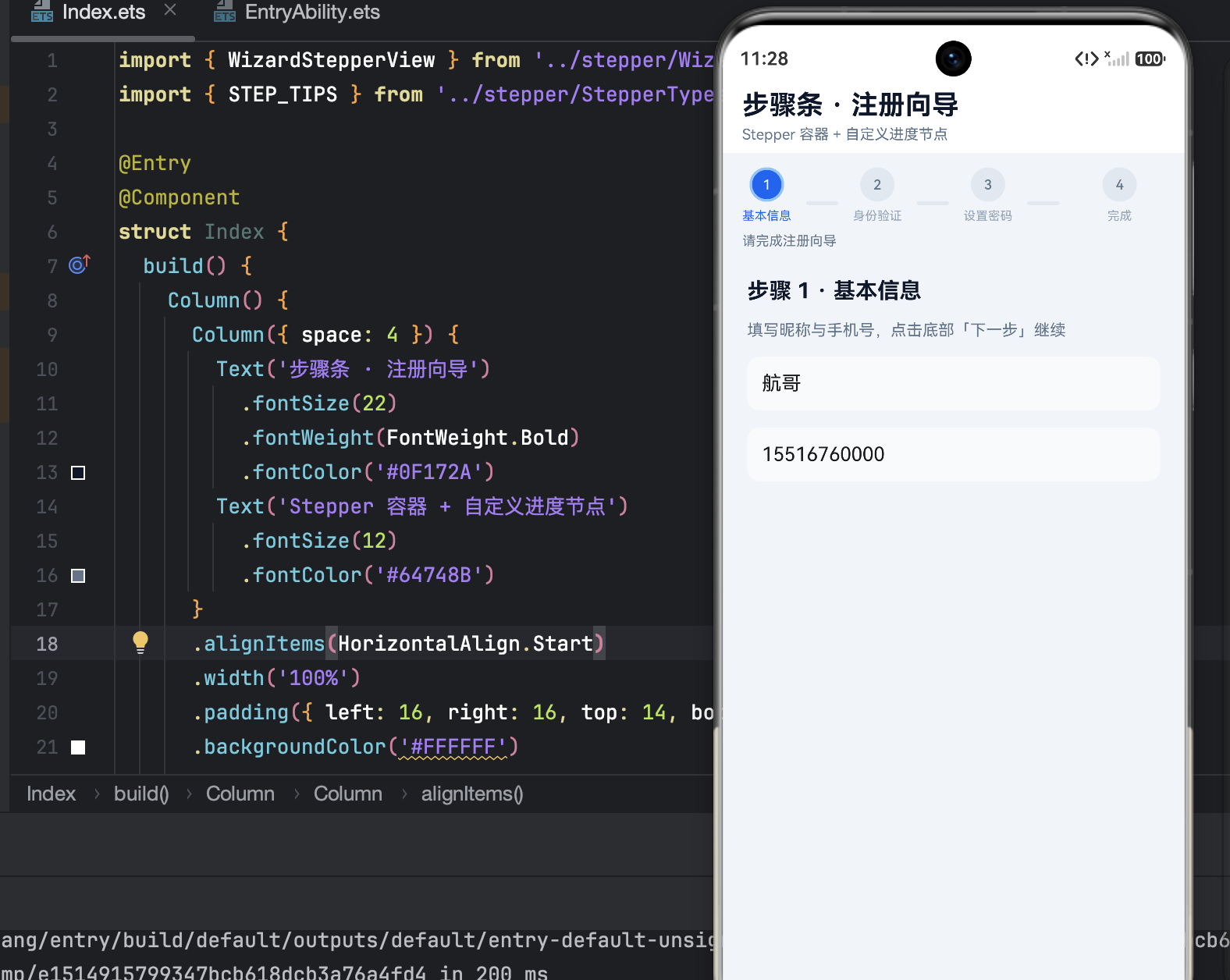Screen dimensions: 1230x980
Task: Click the 步骤 1 · 基本信息 heading in the previewer
Action: (834, 290)
